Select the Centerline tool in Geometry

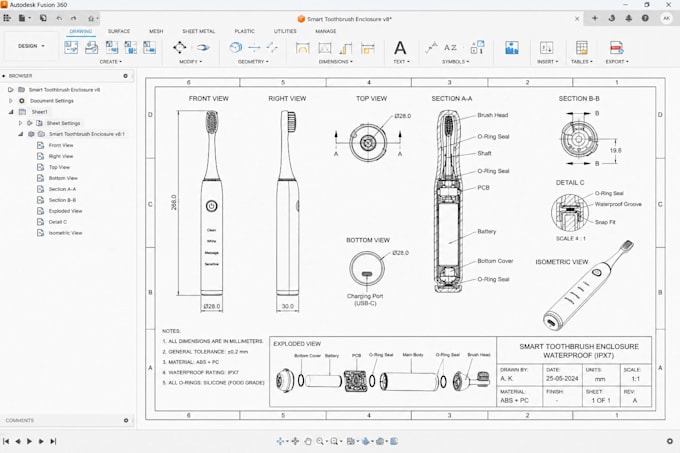(x=254, y=47)
